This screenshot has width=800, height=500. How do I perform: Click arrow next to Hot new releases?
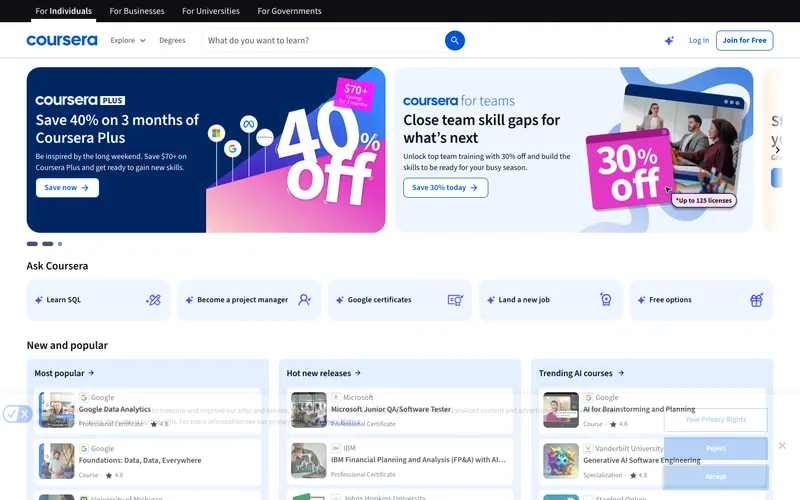pos(358,373)
